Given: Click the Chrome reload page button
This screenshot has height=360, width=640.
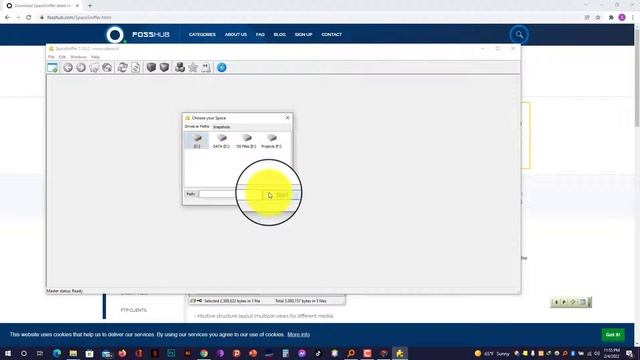Looking at the screenshot, I should click(29, 18).
